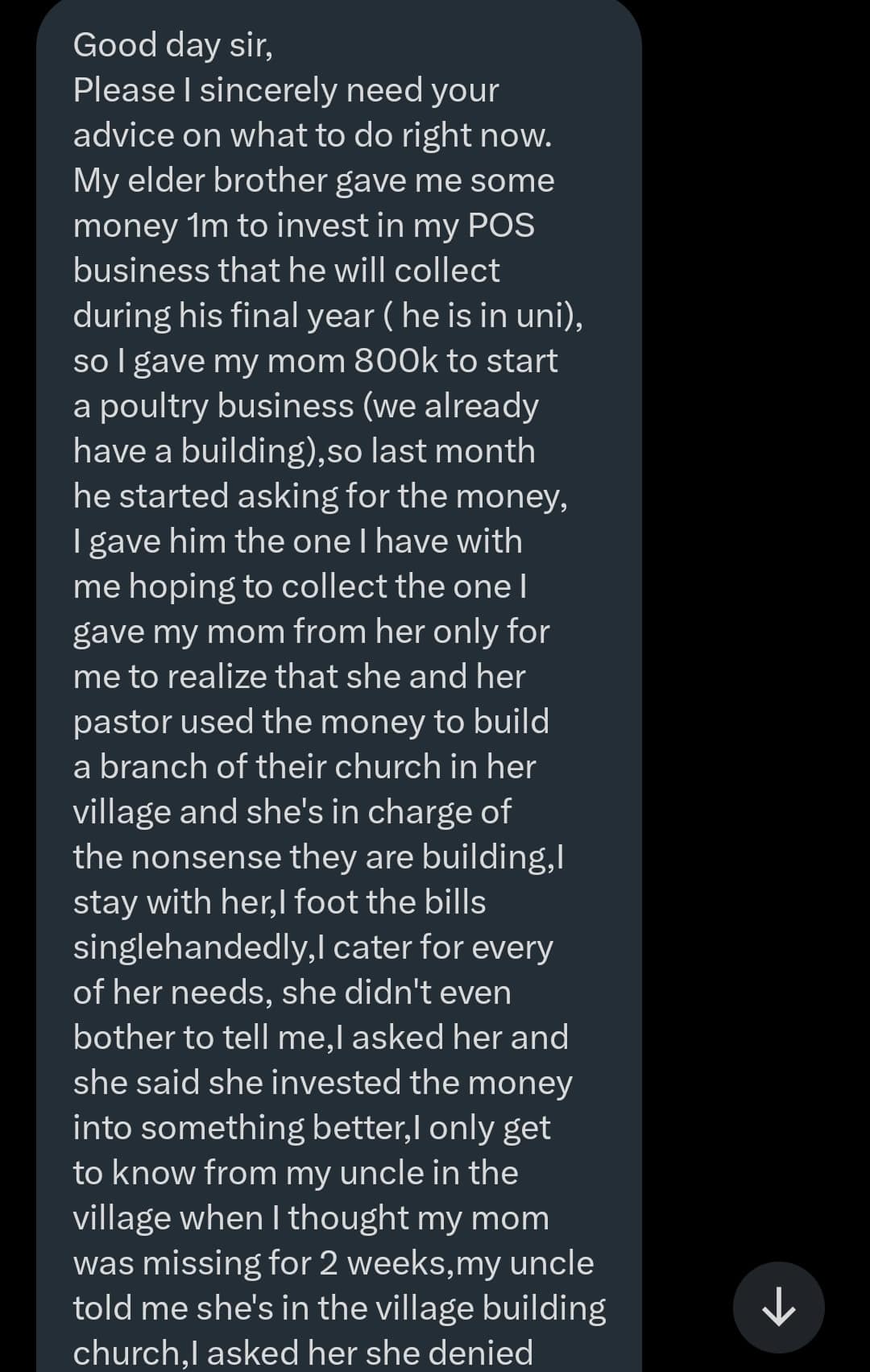The image size is (870, 1372).
Task: Tap the line 'so I gave my mom 800k to start'
Action: pyautogui.click(x=315, y=361)
